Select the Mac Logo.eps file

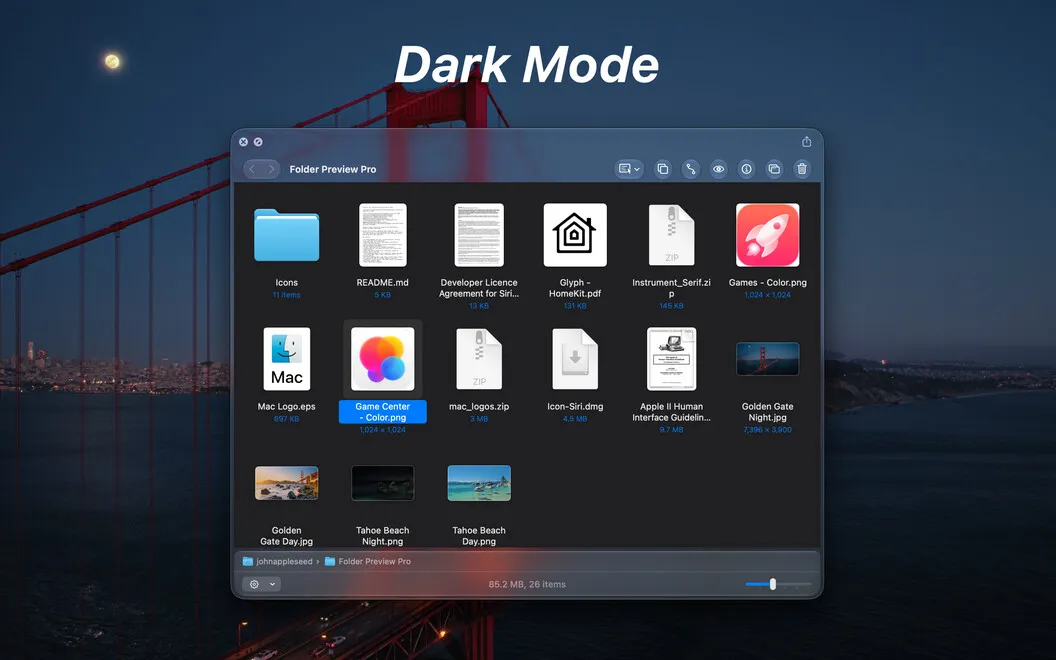[x=286, y=359]
